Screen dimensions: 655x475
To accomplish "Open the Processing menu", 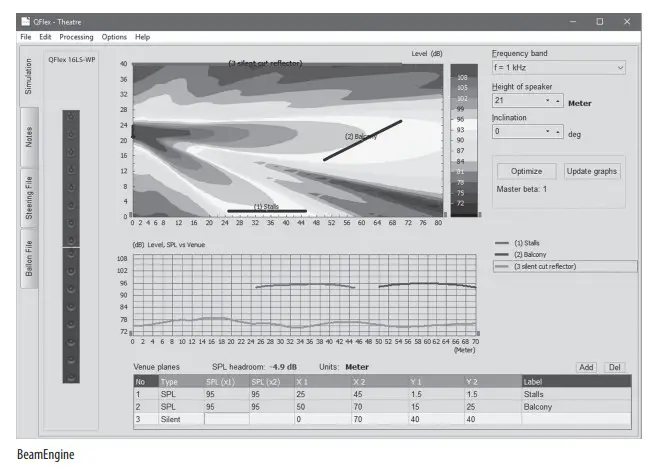I will [x=76, y=37].
